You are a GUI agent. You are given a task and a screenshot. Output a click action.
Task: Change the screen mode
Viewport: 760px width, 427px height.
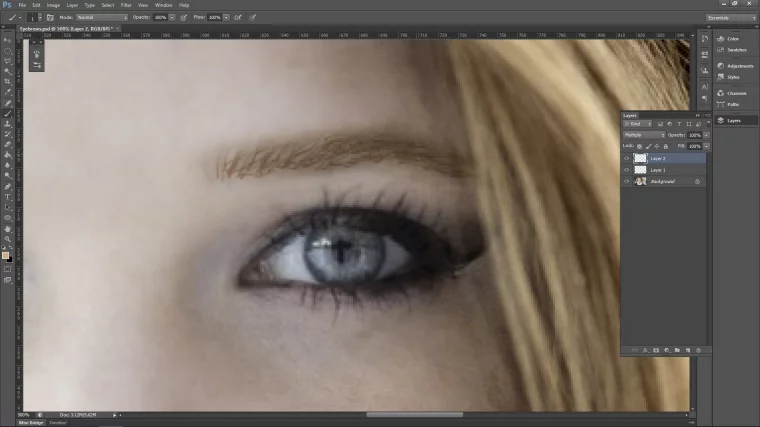pyautogui.click(x=7, y=280)
